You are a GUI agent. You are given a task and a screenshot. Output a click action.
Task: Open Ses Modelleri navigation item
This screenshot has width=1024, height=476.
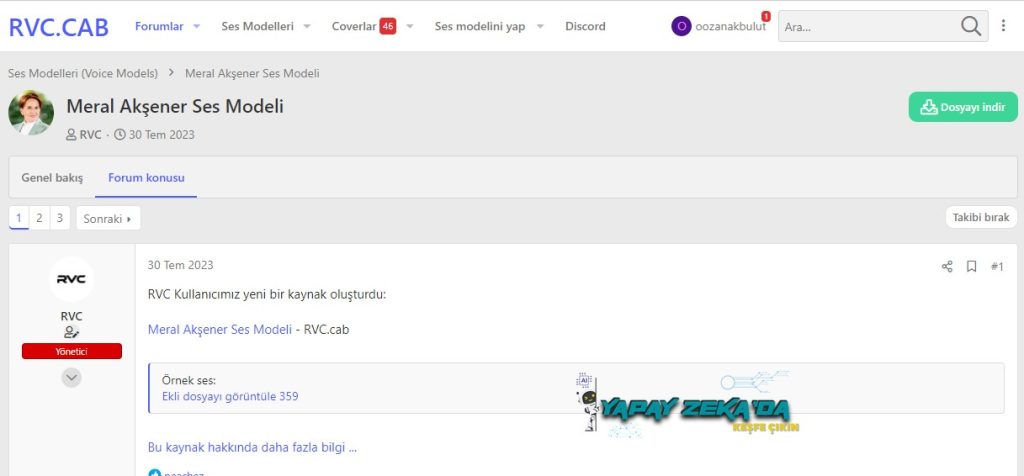coord(257,26)
